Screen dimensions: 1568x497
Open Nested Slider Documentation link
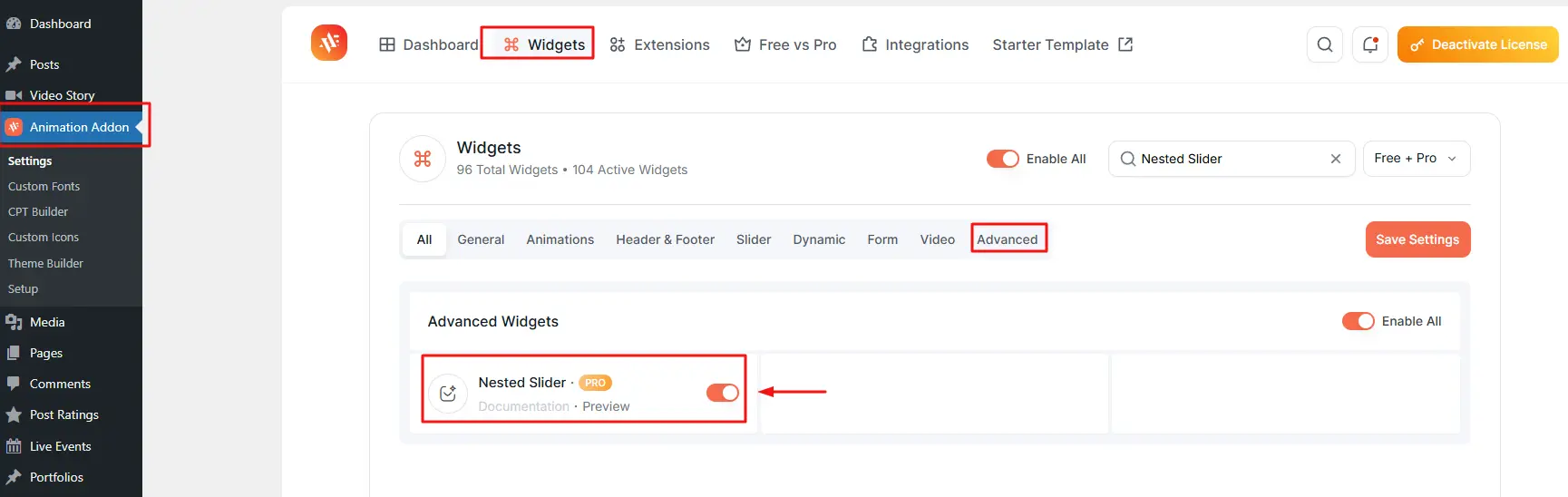(523, 406)
